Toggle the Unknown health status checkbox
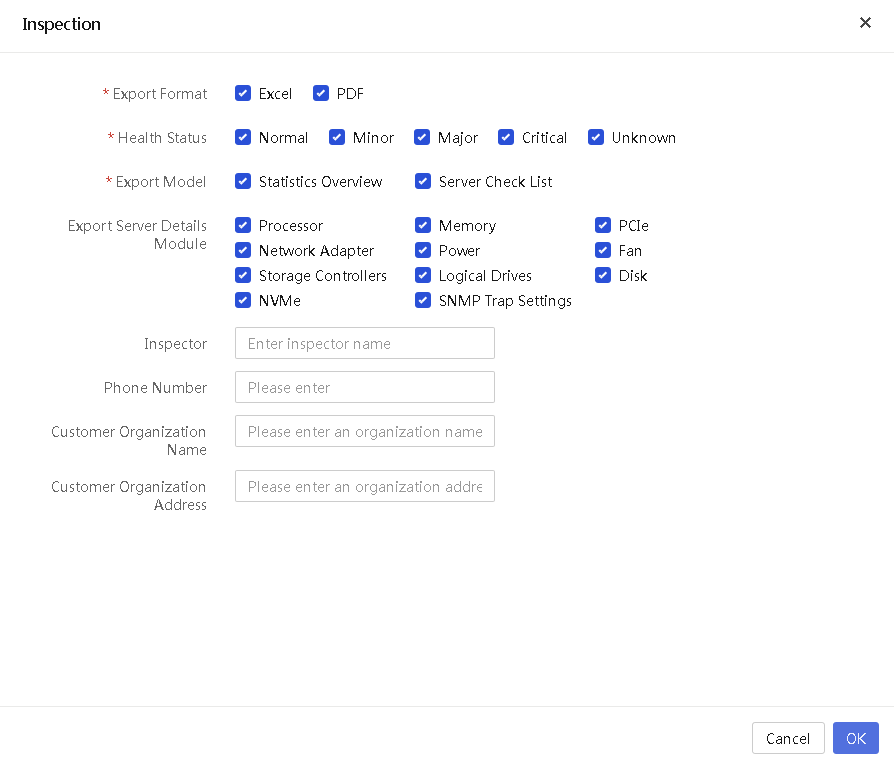The width and height of the screenshot is (894, 764). click(x=596, y=137)
